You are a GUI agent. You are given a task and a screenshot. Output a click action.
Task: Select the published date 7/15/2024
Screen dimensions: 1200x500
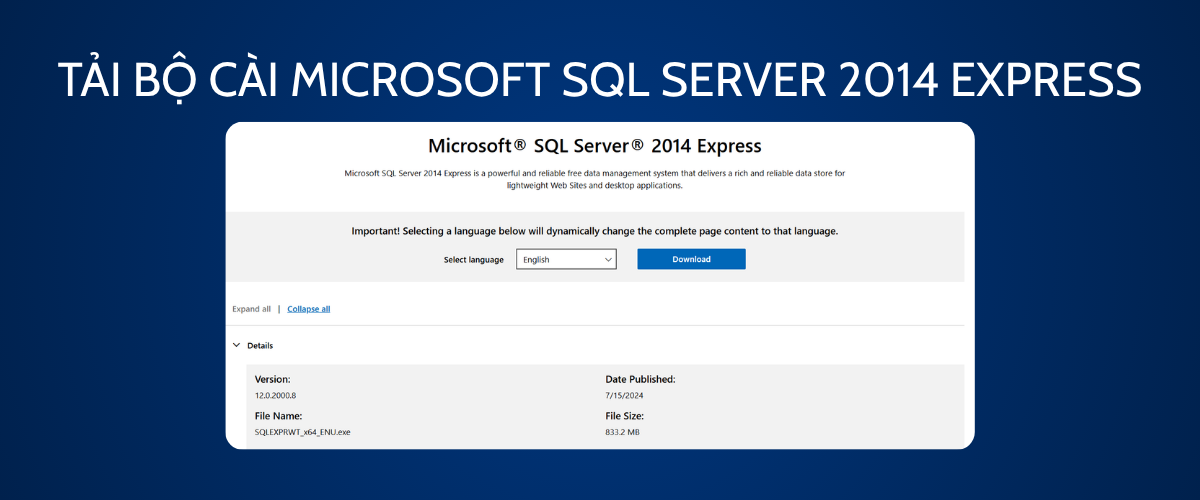point(625,396)
